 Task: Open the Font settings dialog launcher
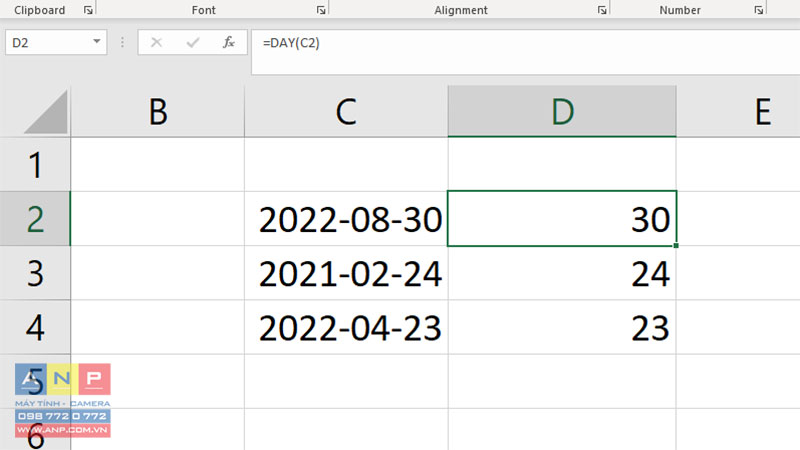click(x=321, y=10)
